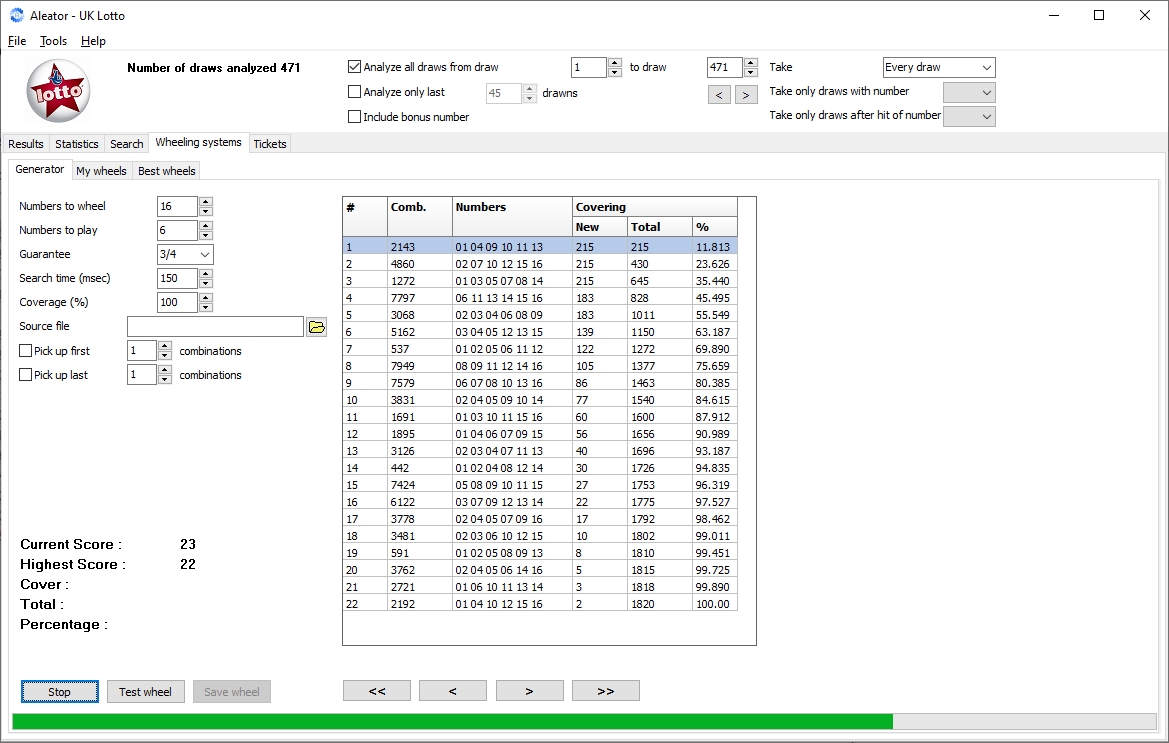Click the Source file input field
This screenshot has width=1169, height=743.
tap(215, 326)
